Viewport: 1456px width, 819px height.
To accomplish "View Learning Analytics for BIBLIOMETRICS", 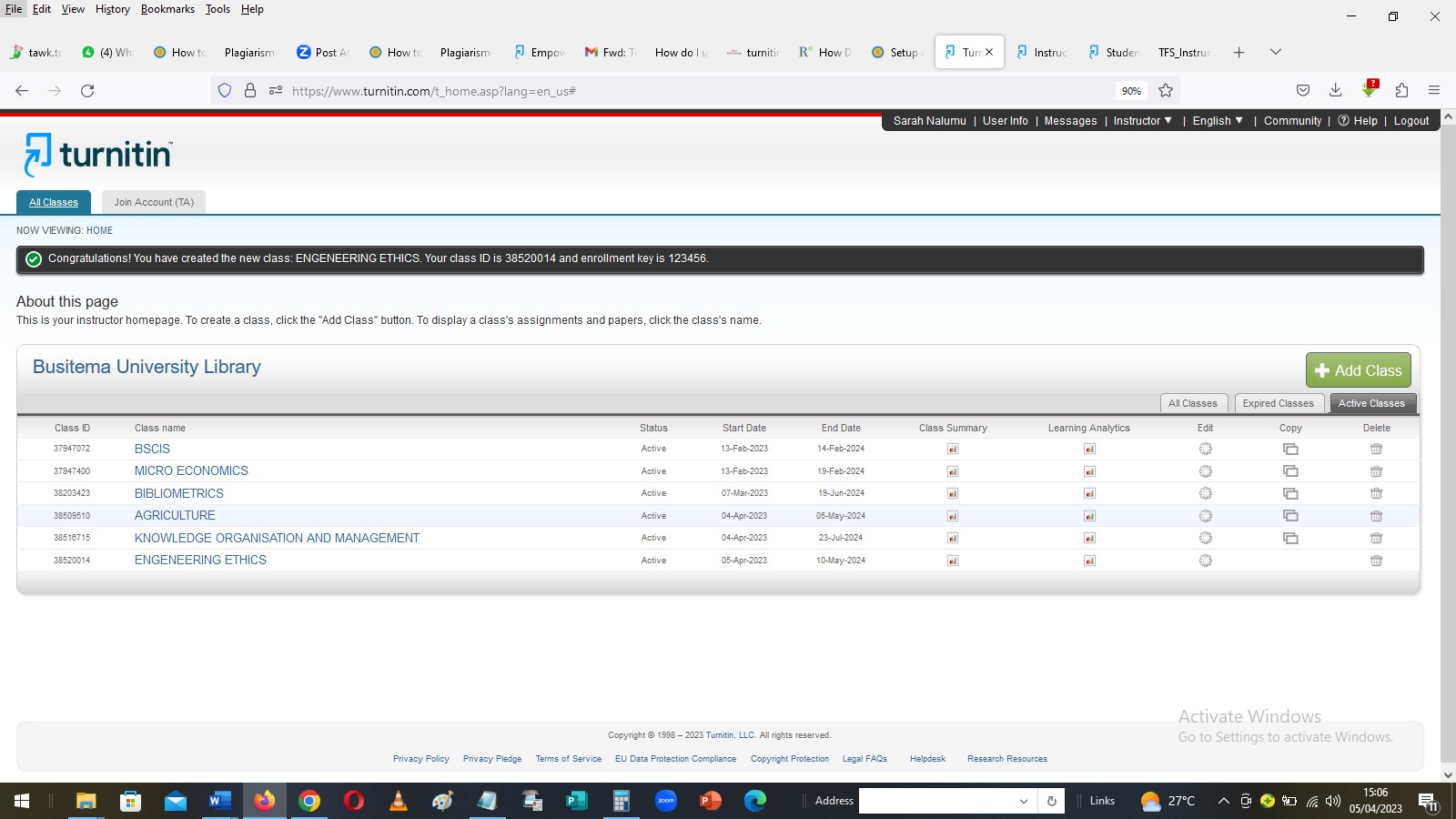I will click(1089, 493).
